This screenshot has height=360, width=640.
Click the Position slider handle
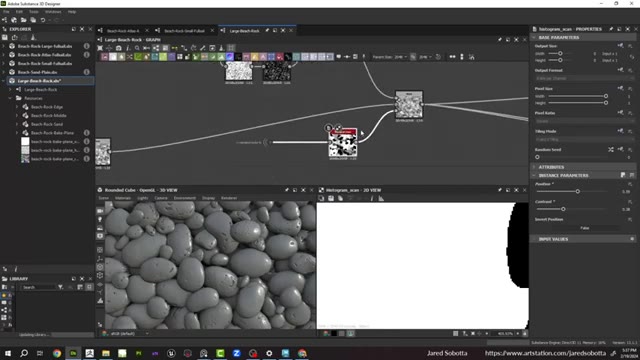click(578, 191)
